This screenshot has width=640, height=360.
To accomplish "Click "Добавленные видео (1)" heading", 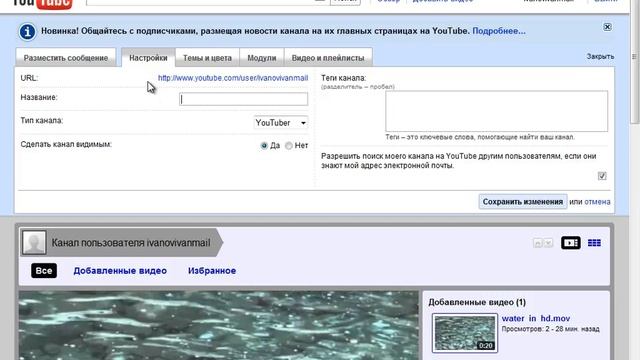I will coord(477,302).
